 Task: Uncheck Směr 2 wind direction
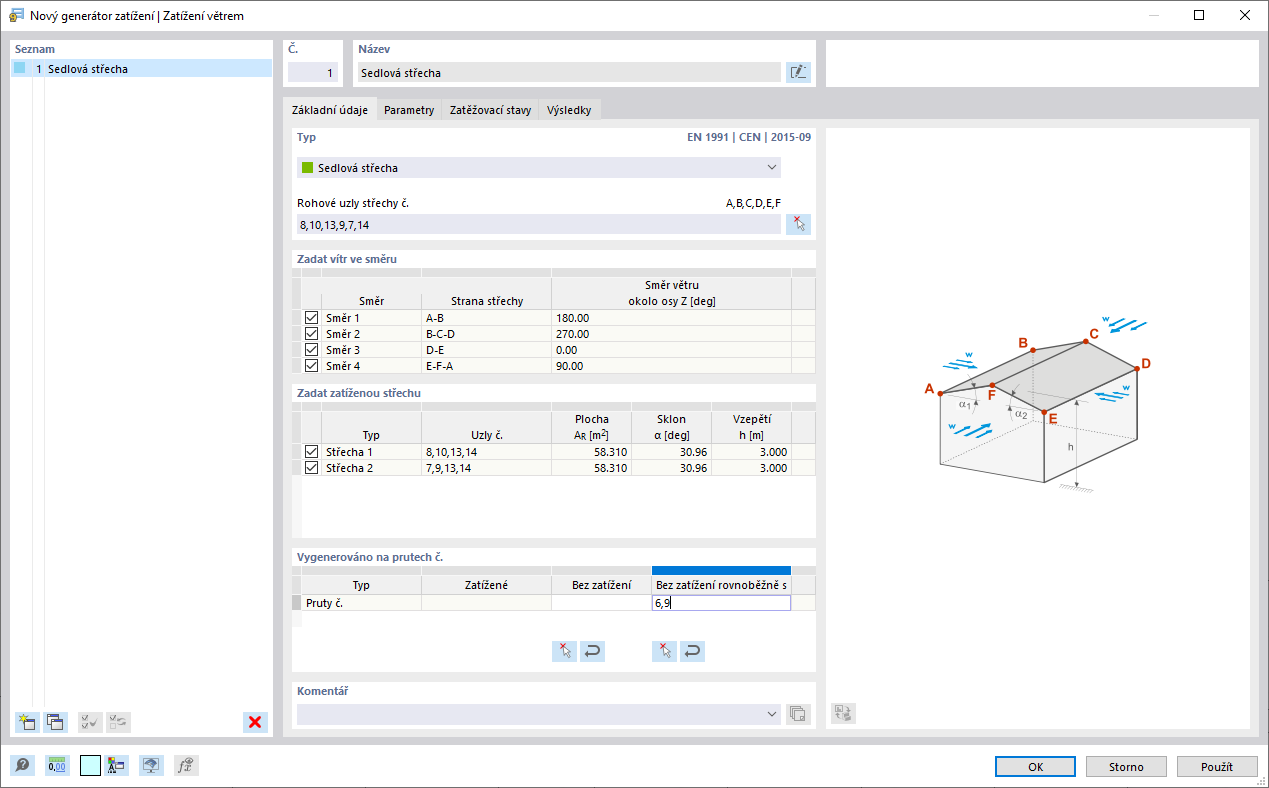pyautogui.click(x=311, y=334)
